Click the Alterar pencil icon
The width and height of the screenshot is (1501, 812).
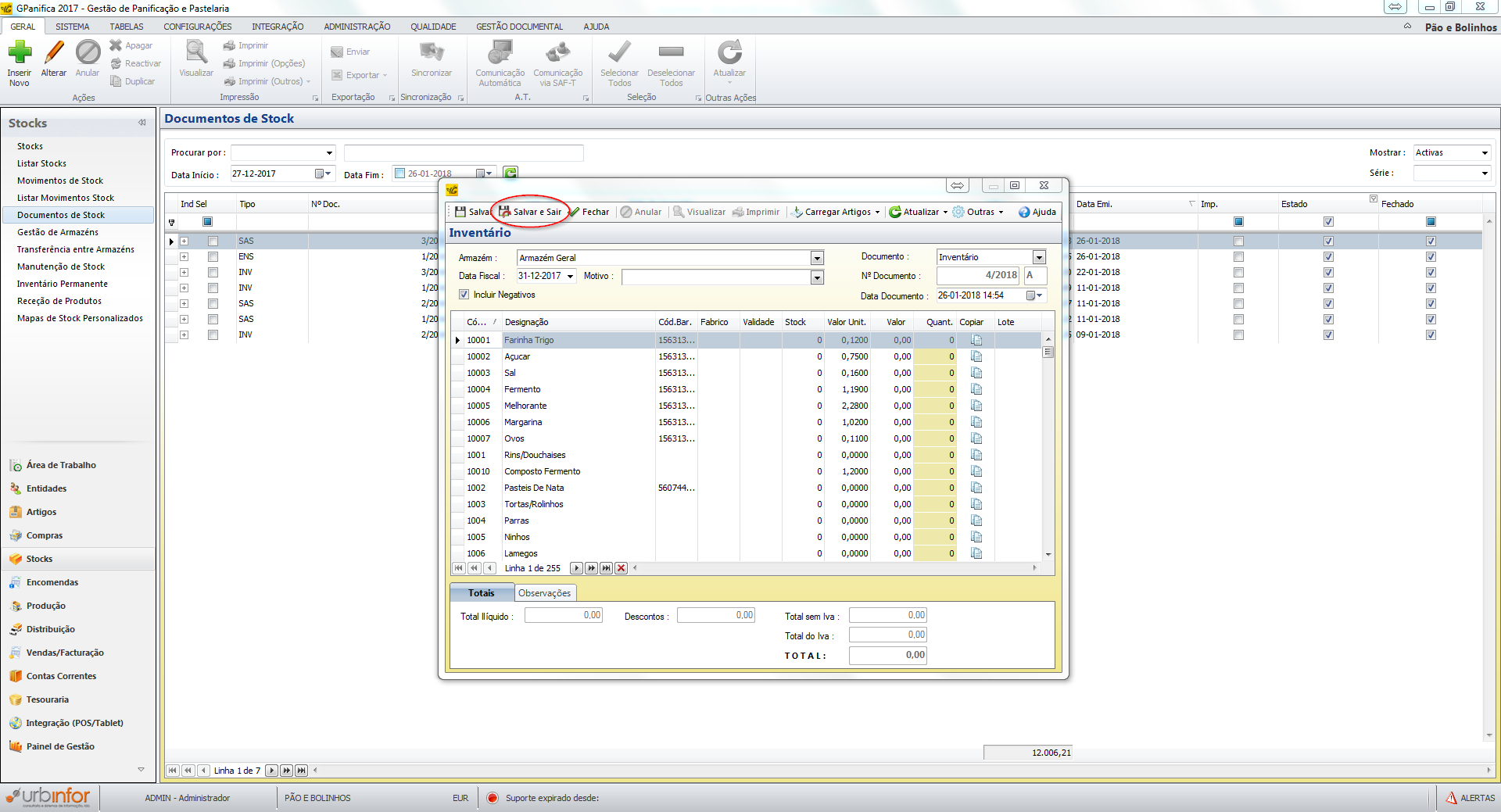pos(54,53)
